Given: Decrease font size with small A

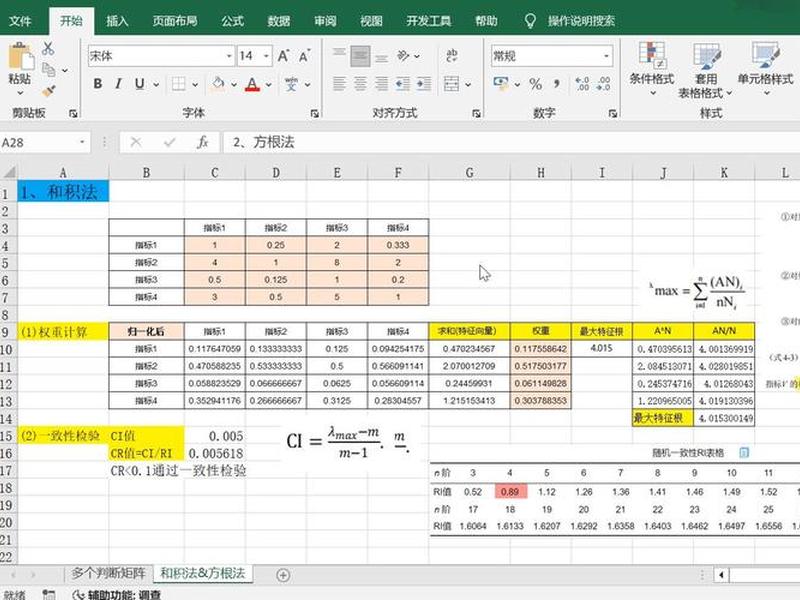Looking at the screenshot, I should 304,56.
